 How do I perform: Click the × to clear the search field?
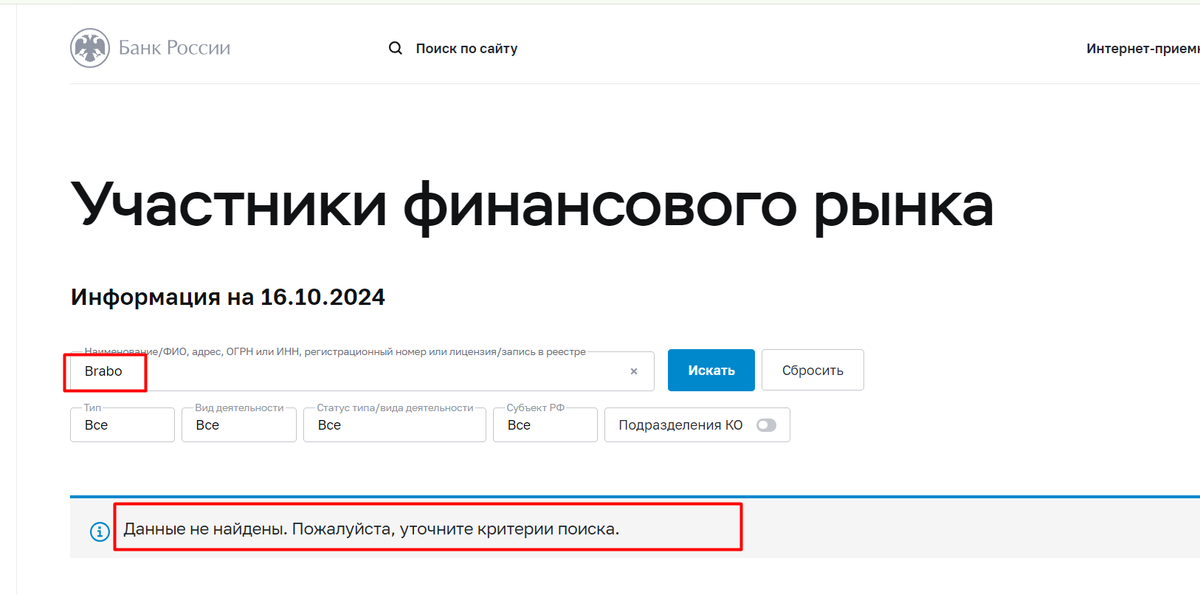[633, 371]
